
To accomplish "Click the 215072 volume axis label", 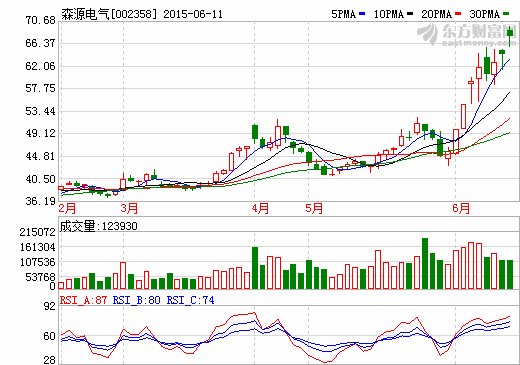I will pos(37,232).
